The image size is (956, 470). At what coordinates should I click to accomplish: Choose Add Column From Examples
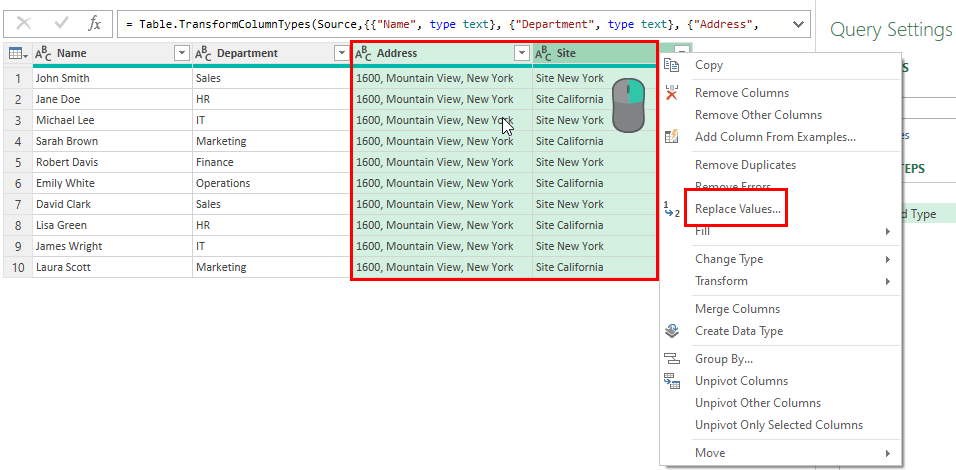pos(776,137)
